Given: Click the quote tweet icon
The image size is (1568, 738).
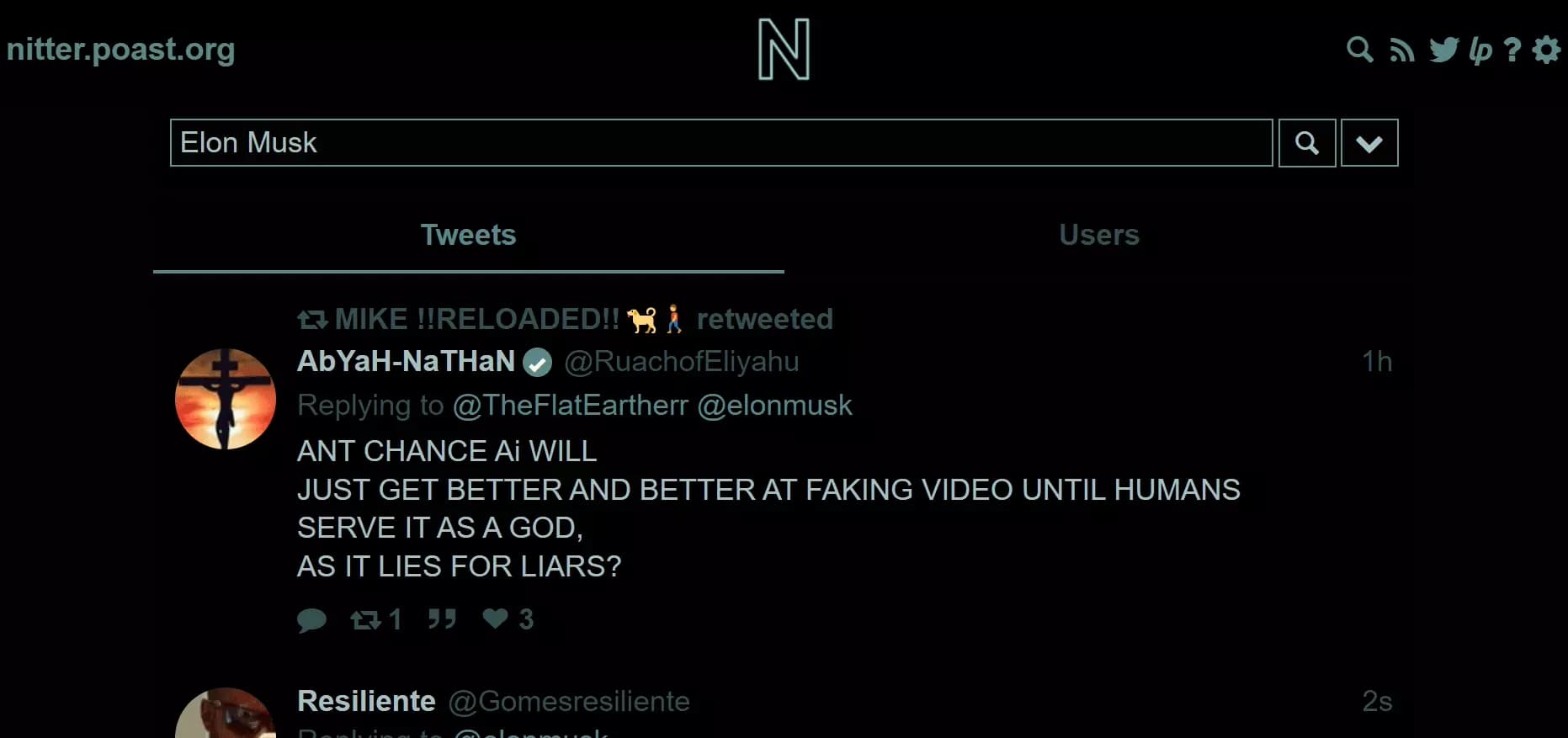Looking at the screenshot, I should (441, 619).
